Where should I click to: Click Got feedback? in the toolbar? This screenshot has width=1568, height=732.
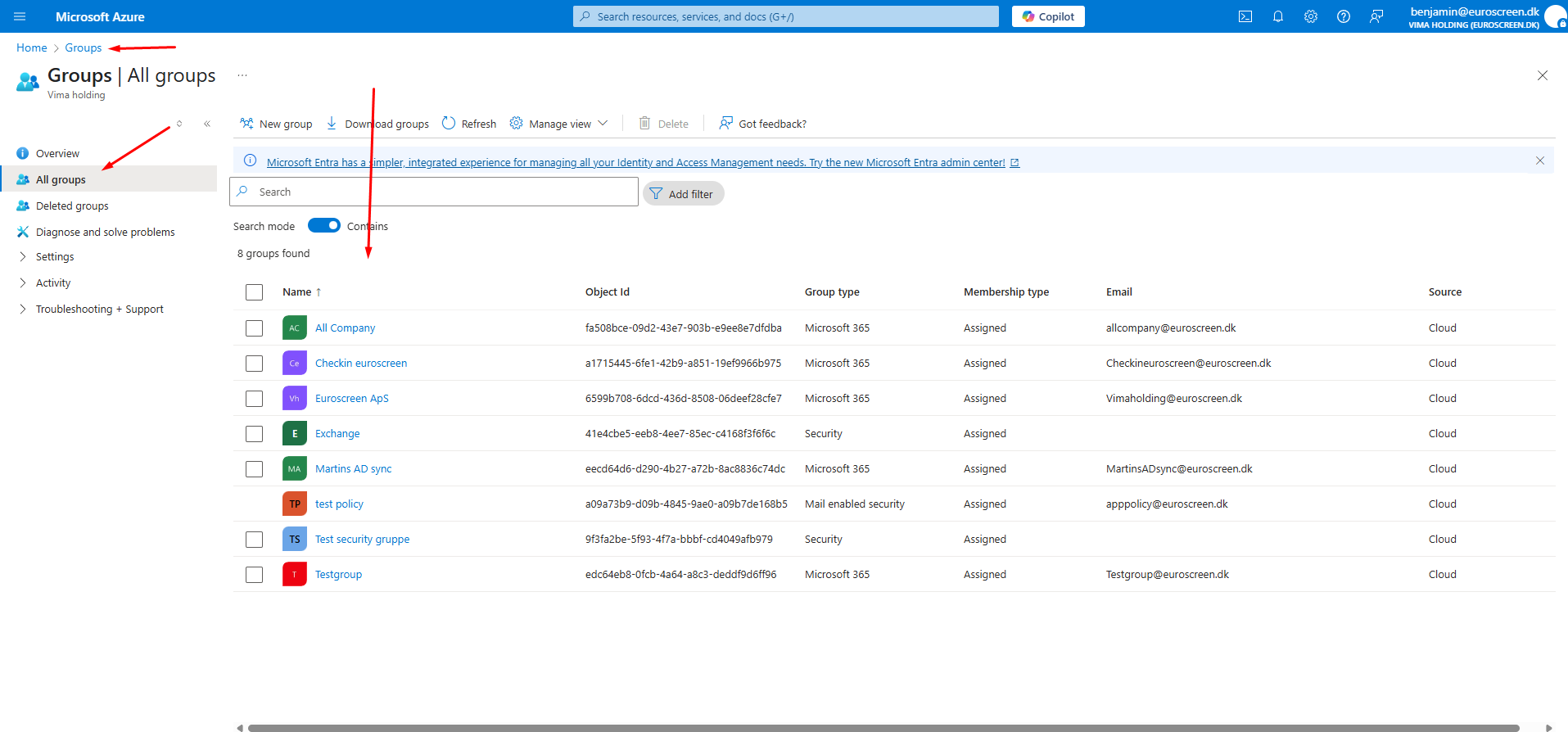pyautogui.click(x=763, y=124)
